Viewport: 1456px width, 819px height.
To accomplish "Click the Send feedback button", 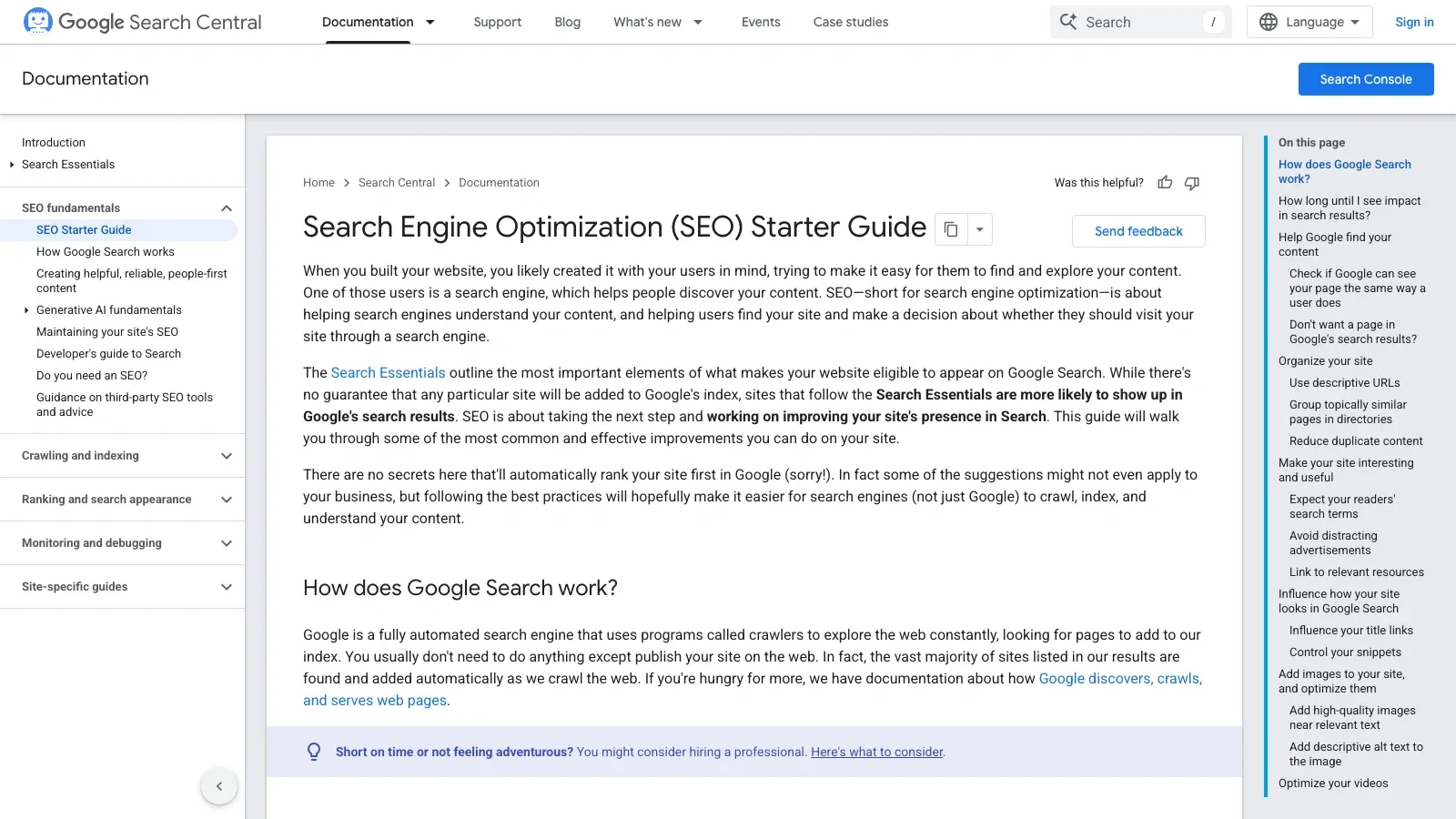I will click(1138, 231).
